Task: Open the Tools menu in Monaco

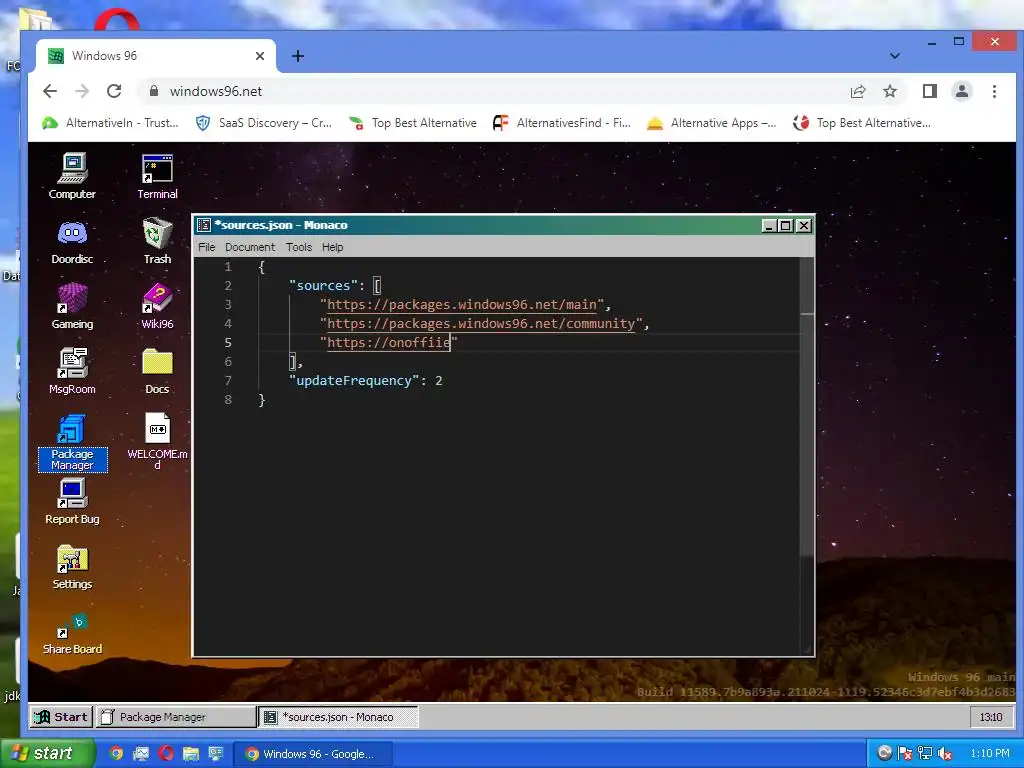Action: [298, 247]
